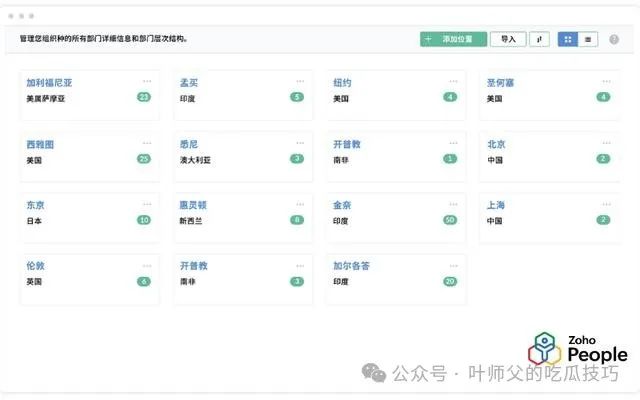Open the 惠灵顿 location title
The image size is (640, 400).
click(x=193, y=205)
